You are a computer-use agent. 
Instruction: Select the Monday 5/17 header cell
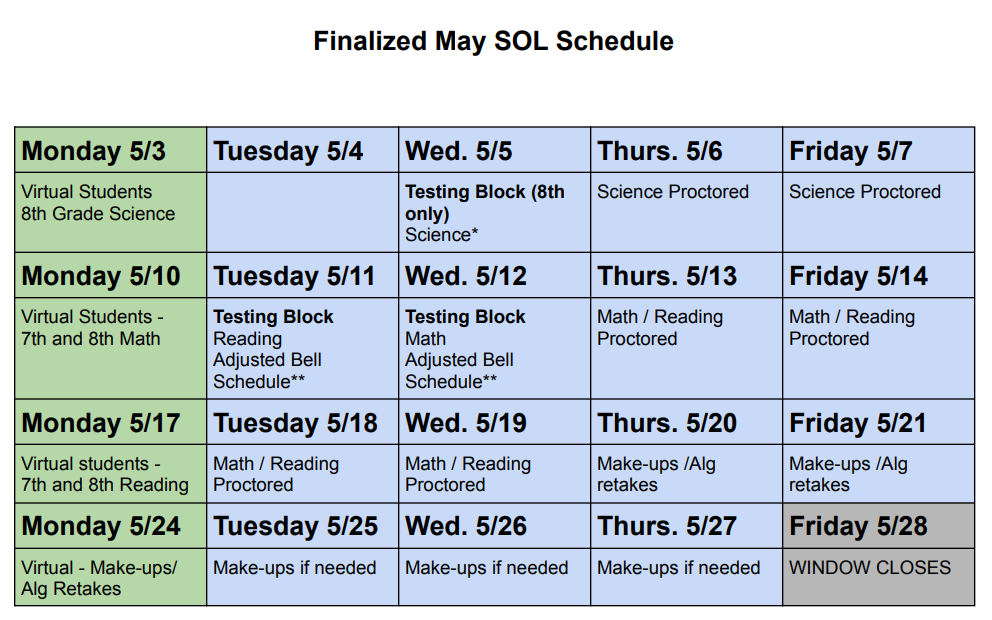110,423
